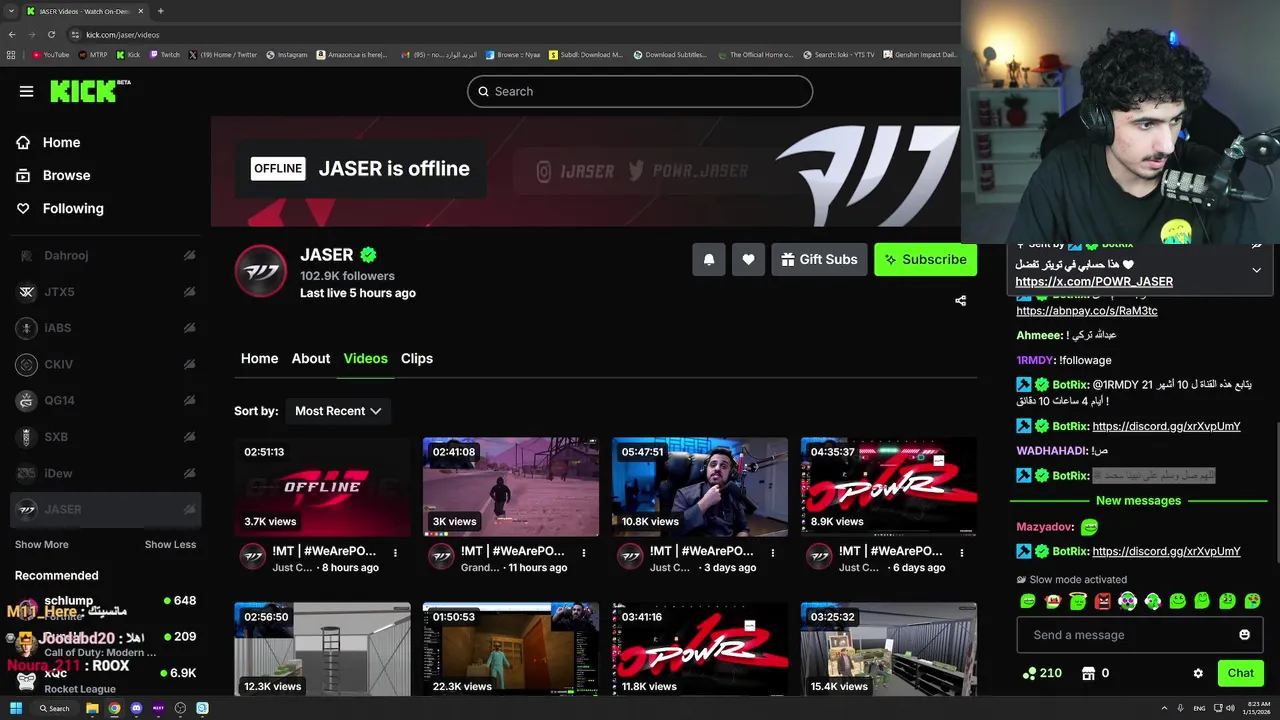Click JASER channel avatar
This screenshot has width=1280, height=720.
tap(260, 270)
